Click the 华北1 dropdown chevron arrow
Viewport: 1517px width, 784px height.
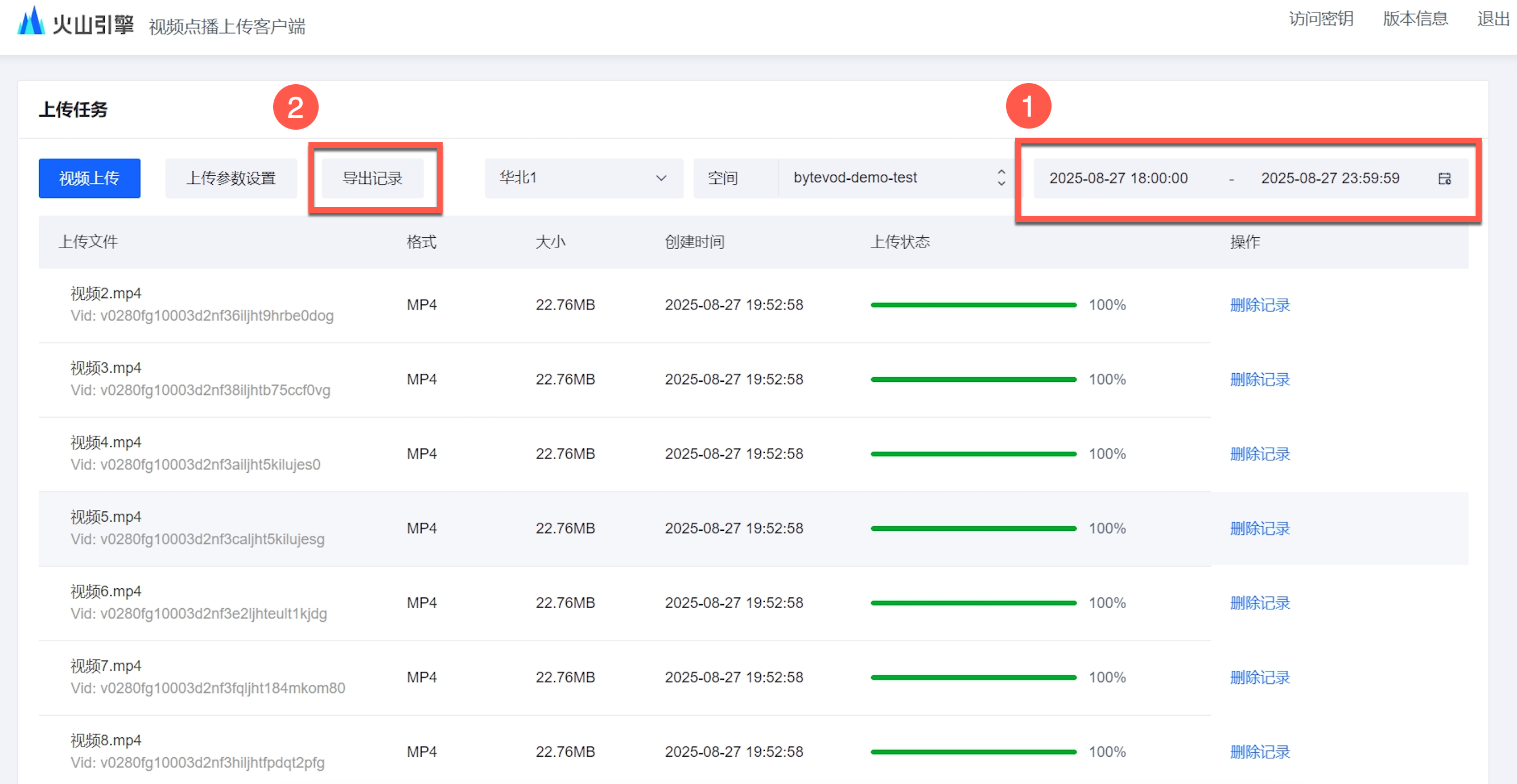coord(661,178)
